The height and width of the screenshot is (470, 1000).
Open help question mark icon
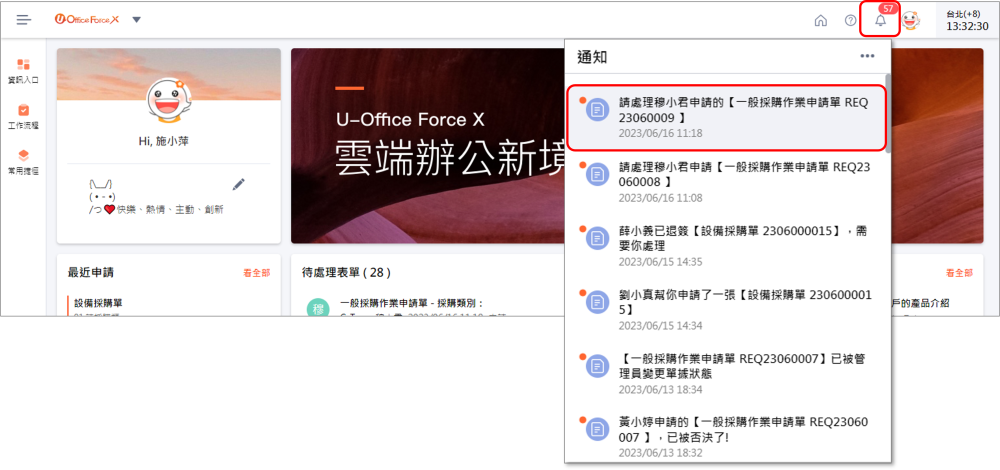(850, 20)
